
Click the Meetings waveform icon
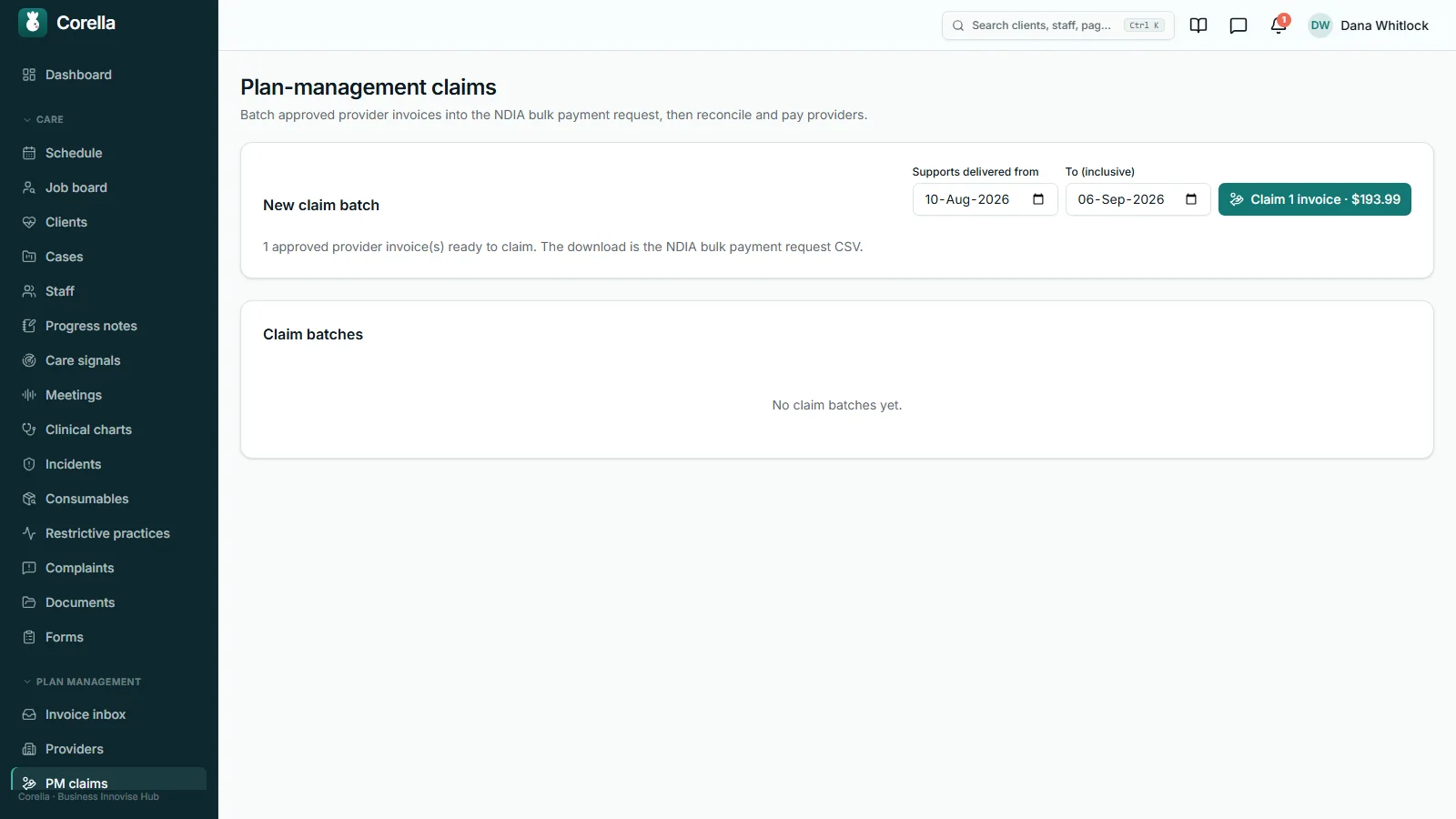29,395
